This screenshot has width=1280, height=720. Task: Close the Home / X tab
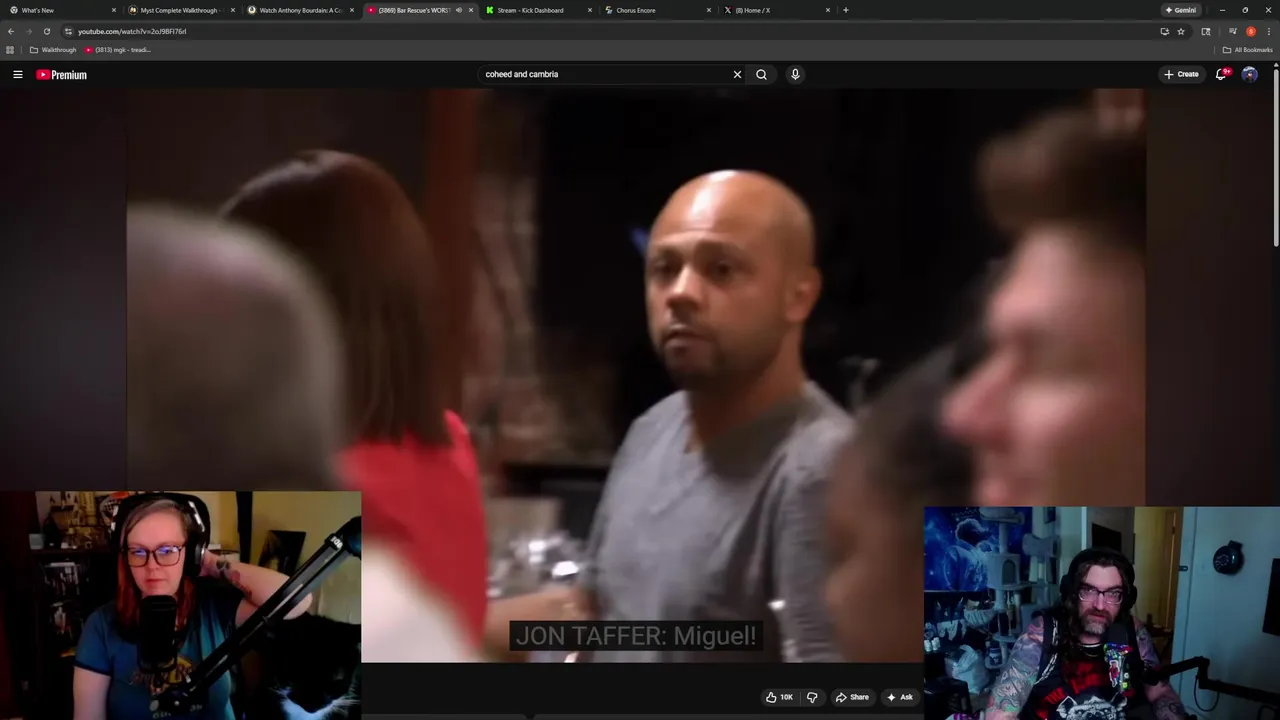[828, 10]
